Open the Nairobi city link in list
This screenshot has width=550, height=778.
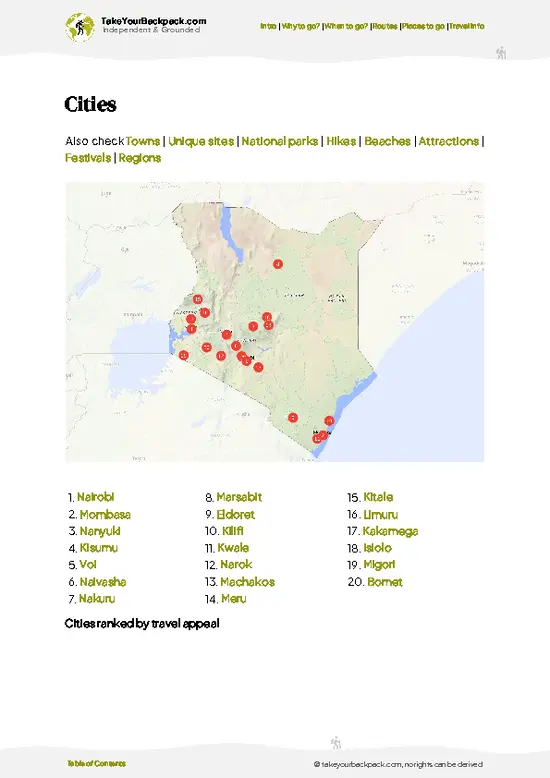96,497
